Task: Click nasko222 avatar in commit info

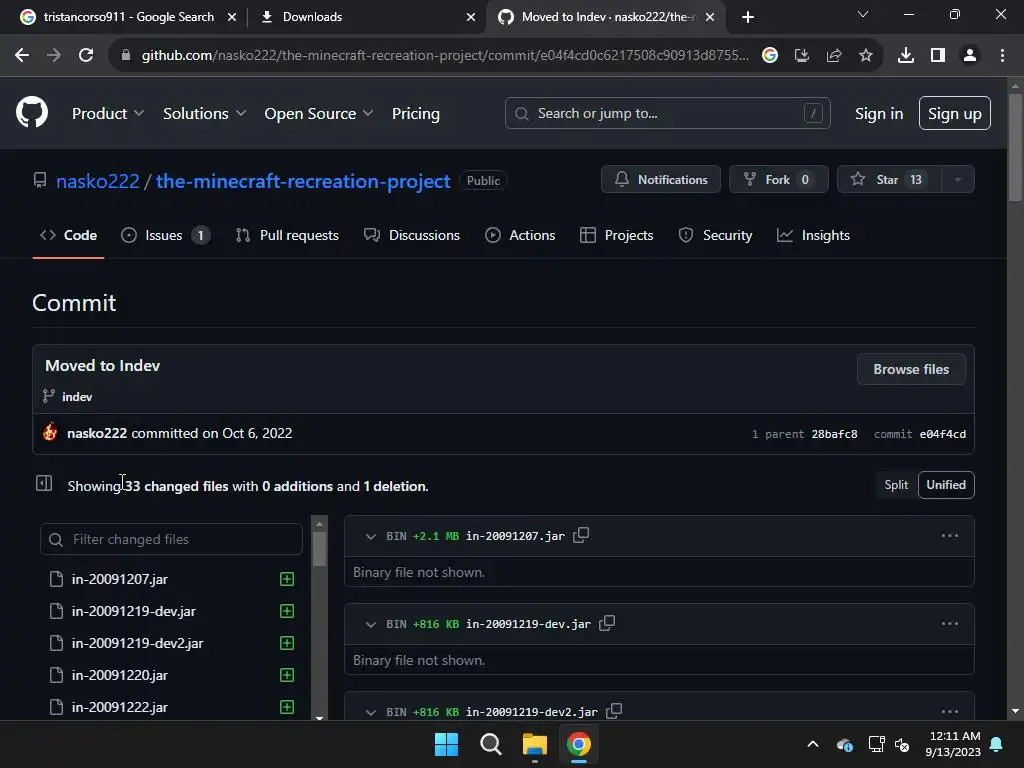Action: click(50, 432)
